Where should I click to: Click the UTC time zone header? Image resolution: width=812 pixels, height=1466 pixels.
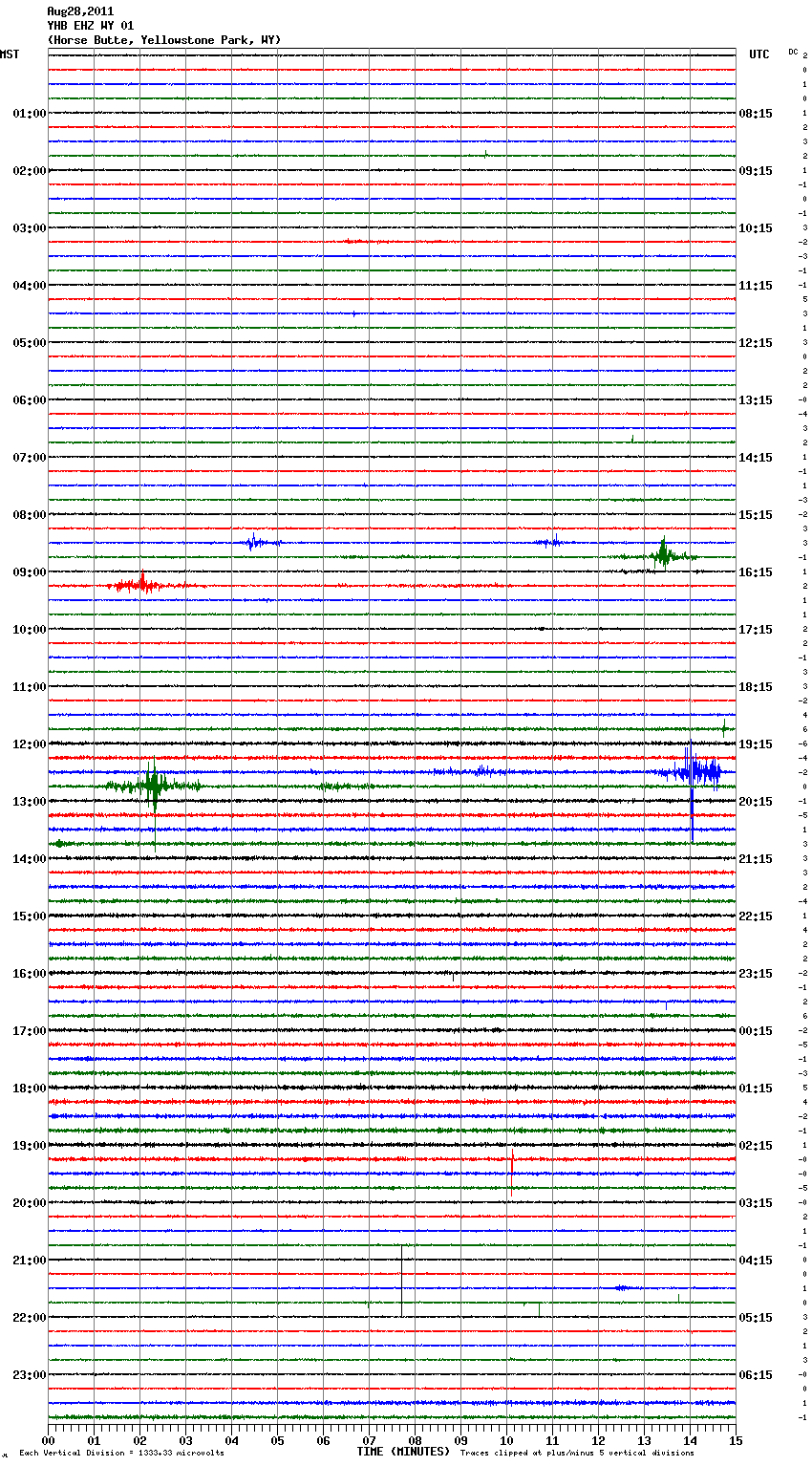(759, 54)
